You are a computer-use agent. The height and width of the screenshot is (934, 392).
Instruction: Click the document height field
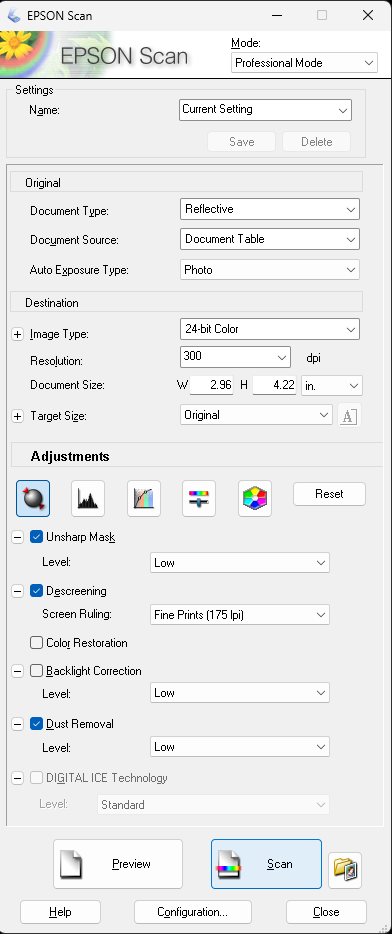pyautogui.click(x=275, y=385)
